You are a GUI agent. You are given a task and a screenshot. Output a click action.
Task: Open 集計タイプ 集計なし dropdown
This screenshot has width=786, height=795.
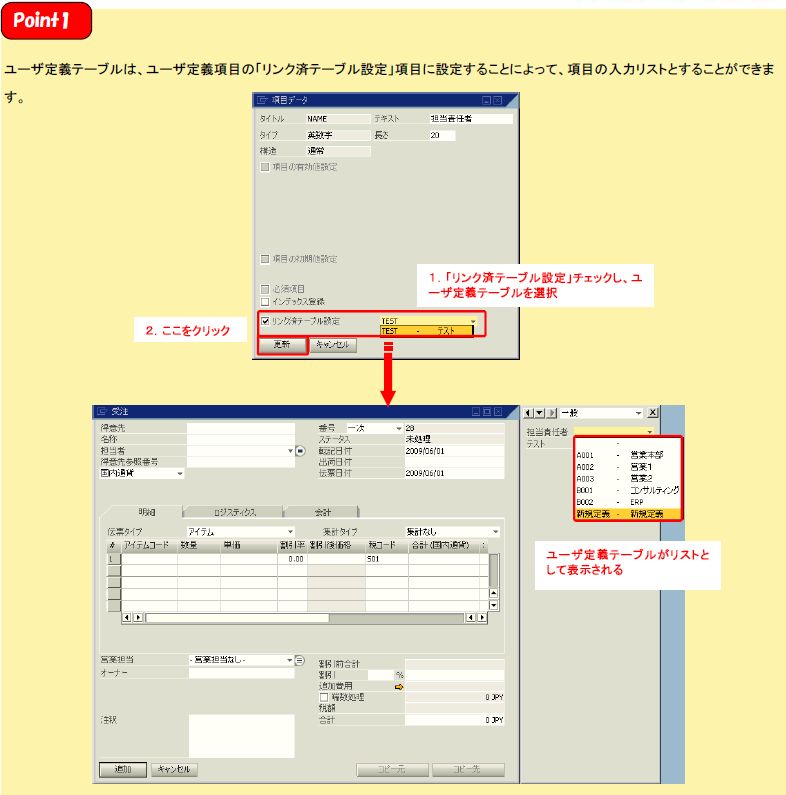[x=495, y=531]
